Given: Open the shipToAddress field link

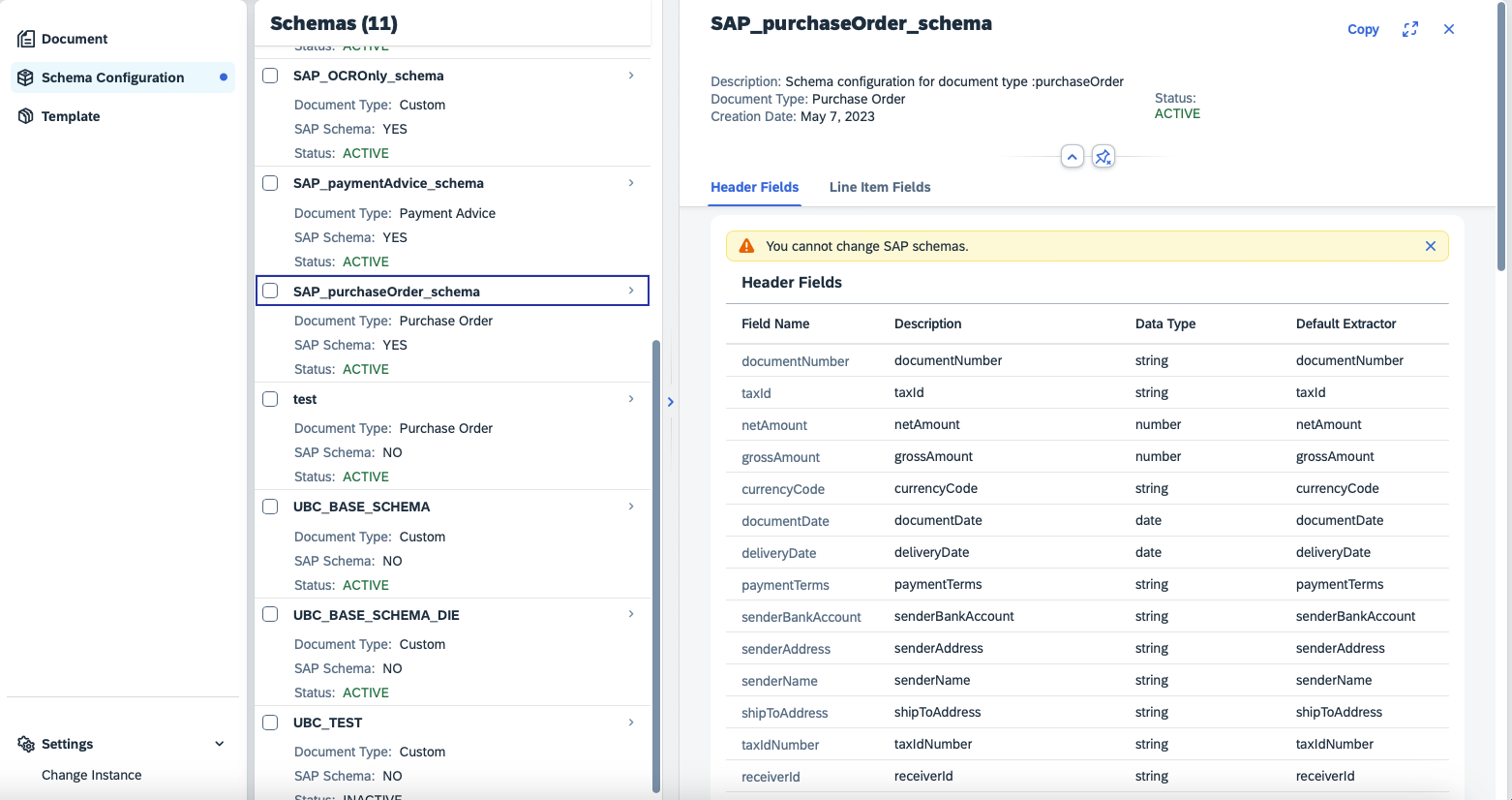Looking at the screenshot, I should [x=785, y=713].
